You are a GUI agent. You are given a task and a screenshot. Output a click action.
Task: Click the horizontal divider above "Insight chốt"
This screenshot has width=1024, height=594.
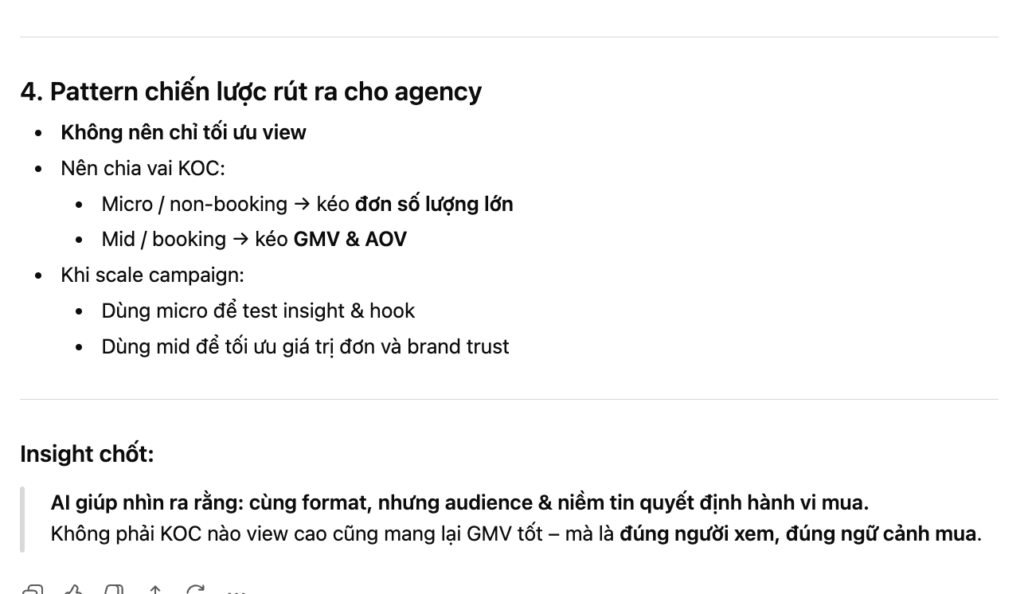[509, 400]
